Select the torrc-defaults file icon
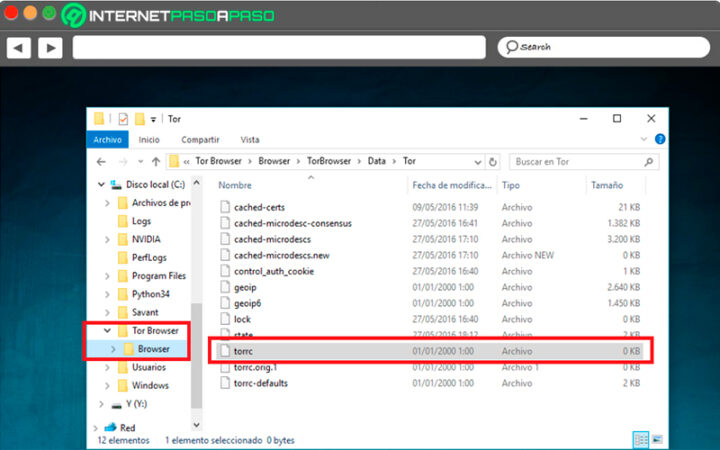 point(225,383)
